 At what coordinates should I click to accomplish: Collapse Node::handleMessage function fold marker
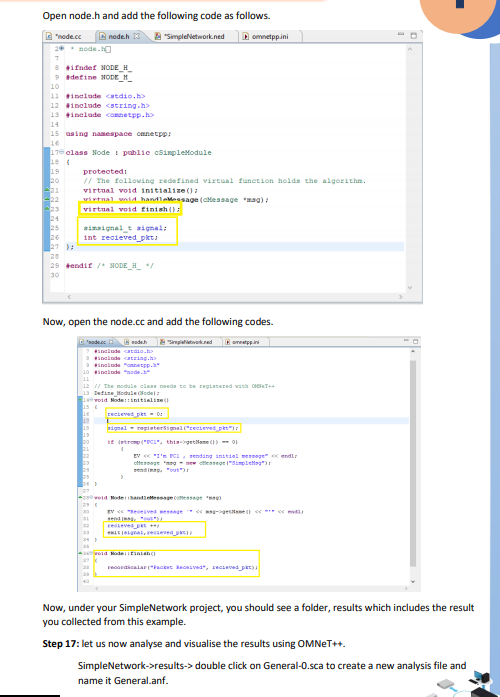[x=92, y=498]
